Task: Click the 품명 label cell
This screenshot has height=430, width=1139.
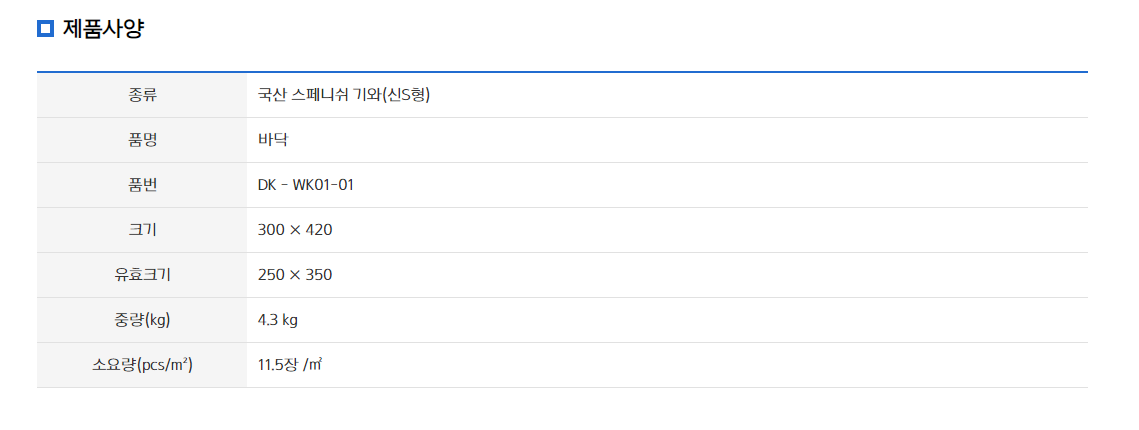Action: pyautogui.click(x=142, y=140)
